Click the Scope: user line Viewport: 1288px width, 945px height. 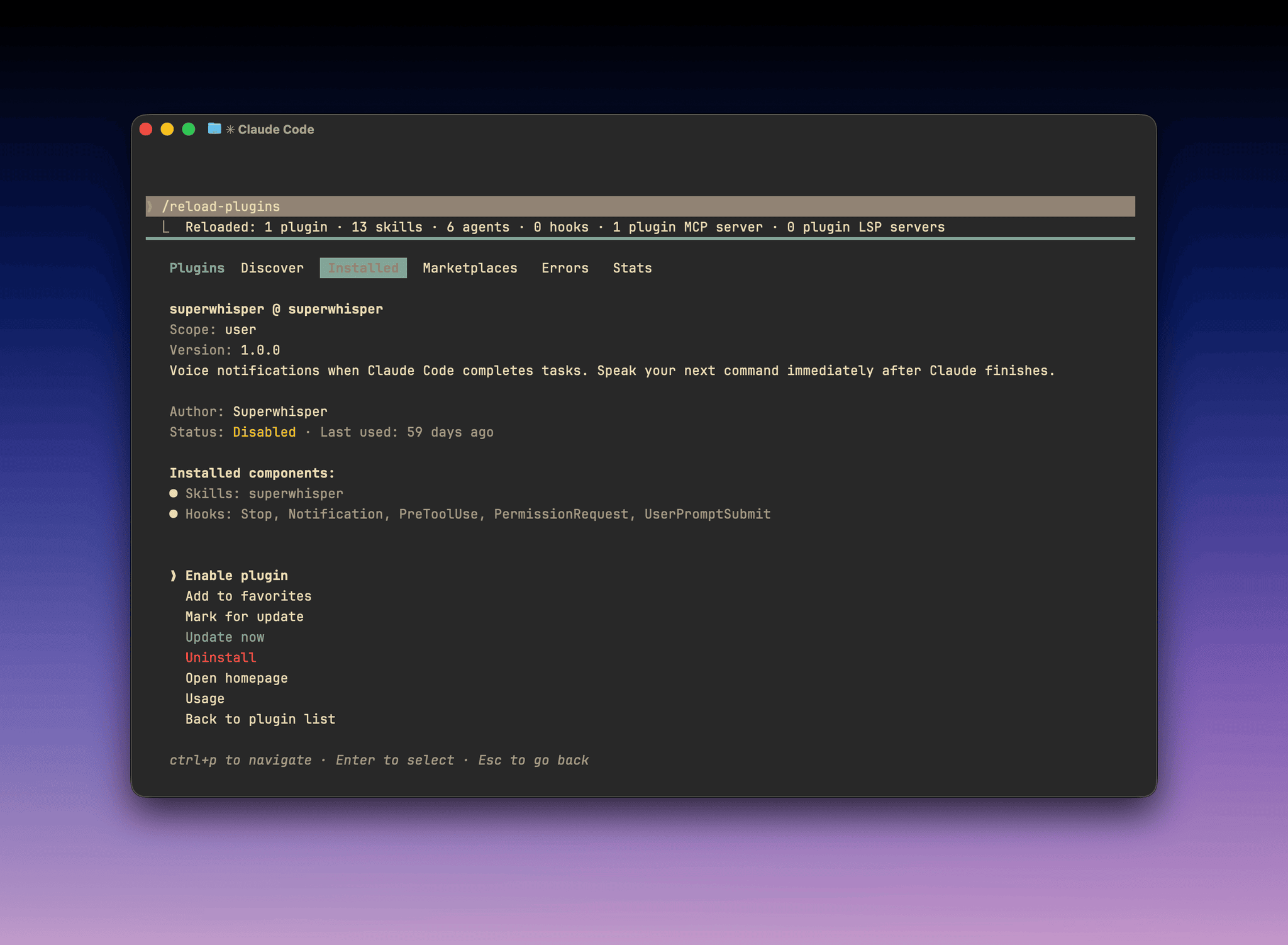point(213,330)
